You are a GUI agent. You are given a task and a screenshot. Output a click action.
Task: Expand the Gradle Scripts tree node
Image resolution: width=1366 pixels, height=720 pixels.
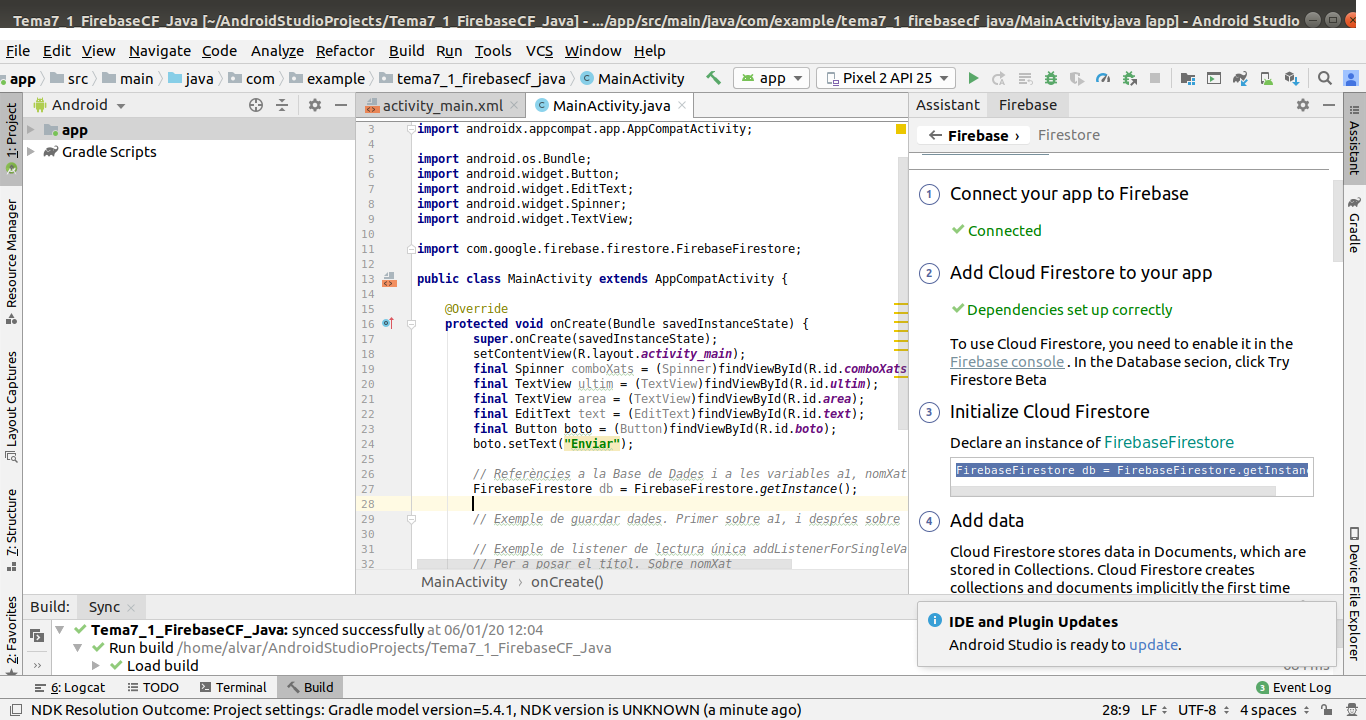[x=31, y=152]
